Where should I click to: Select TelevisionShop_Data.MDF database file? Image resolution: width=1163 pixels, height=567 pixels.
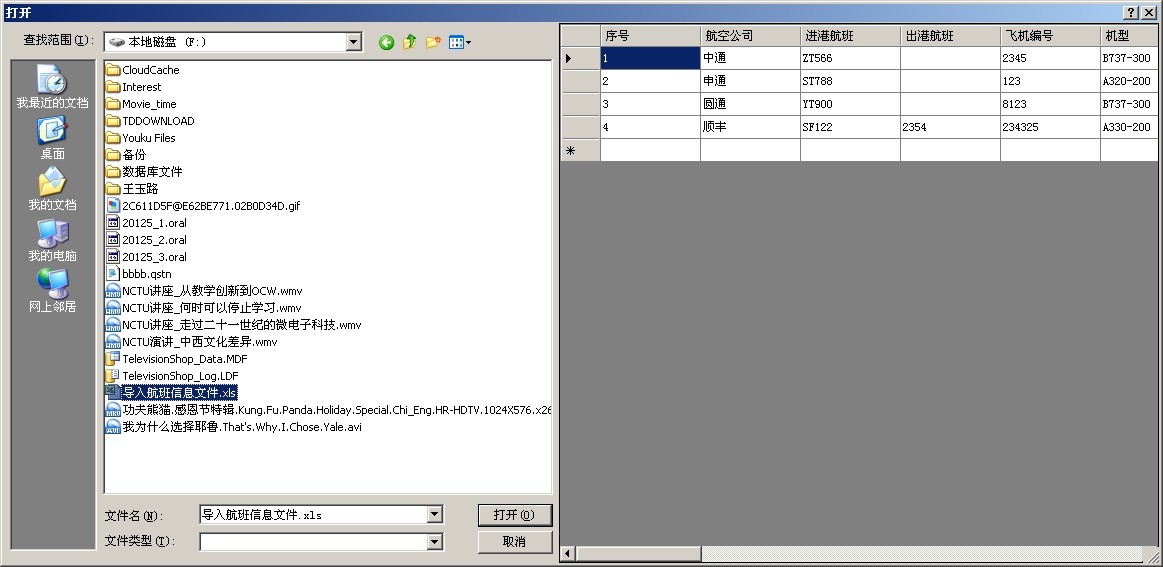[177, 359]
